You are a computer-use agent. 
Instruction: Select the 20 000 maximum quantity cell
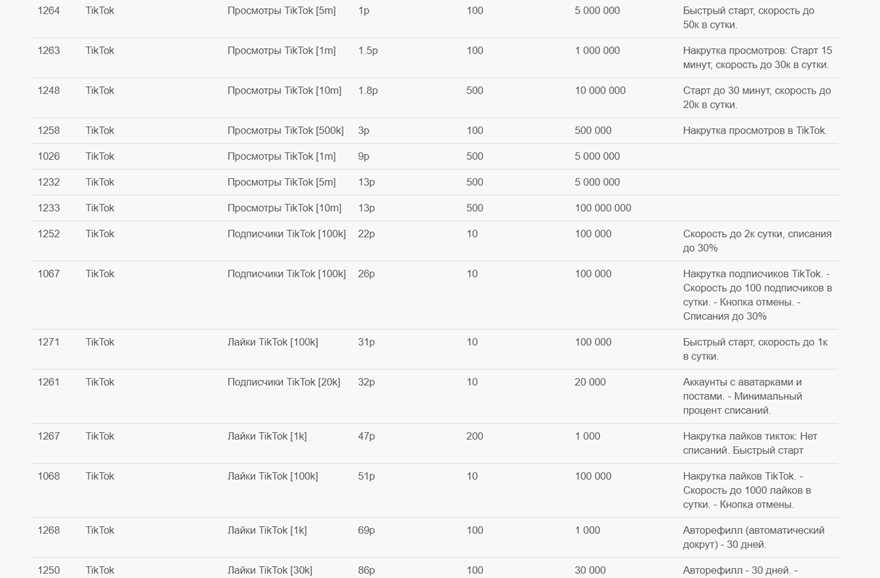[592, 383]
